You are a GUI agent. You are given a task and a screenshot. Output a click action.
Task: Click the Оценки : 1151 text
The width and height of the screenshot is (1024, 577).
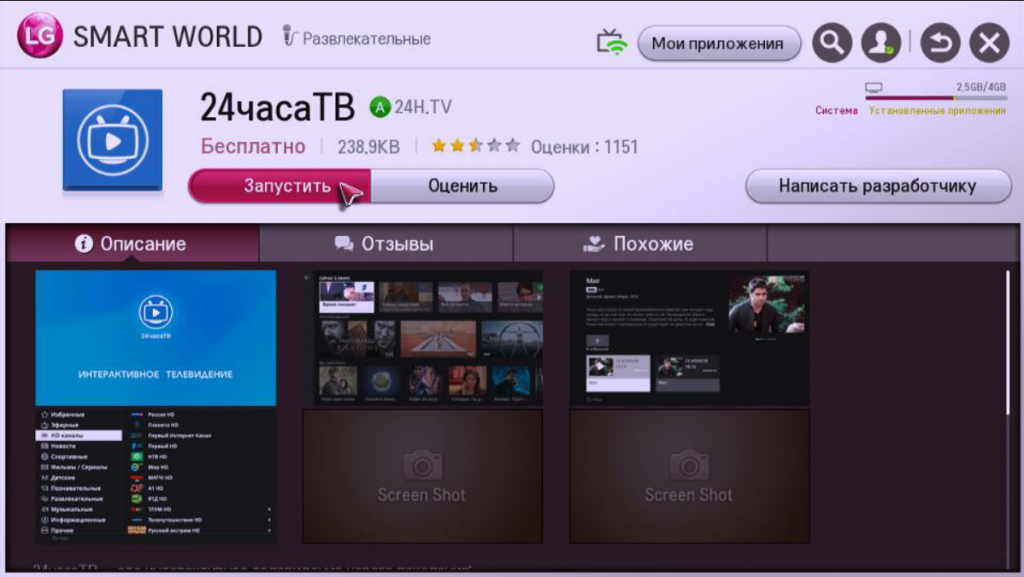click(584, 147)
